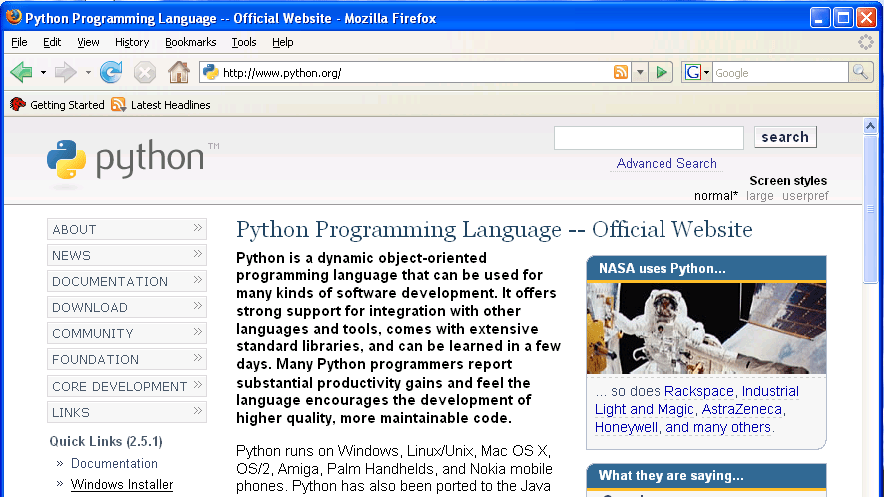Click the 'Quick Links (2.5.1)' heading

[x=106, y=441]
